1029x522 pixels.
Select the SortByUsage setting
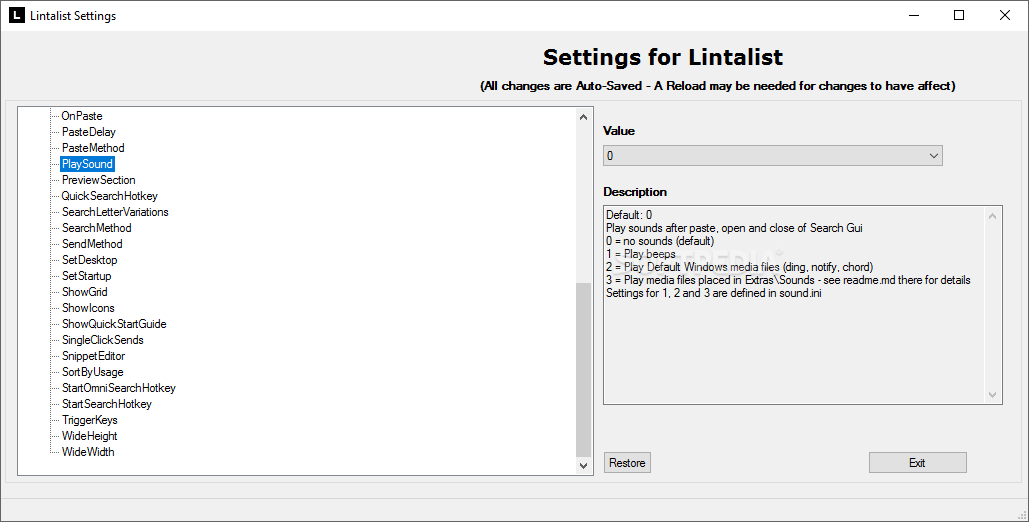[93, 372]
